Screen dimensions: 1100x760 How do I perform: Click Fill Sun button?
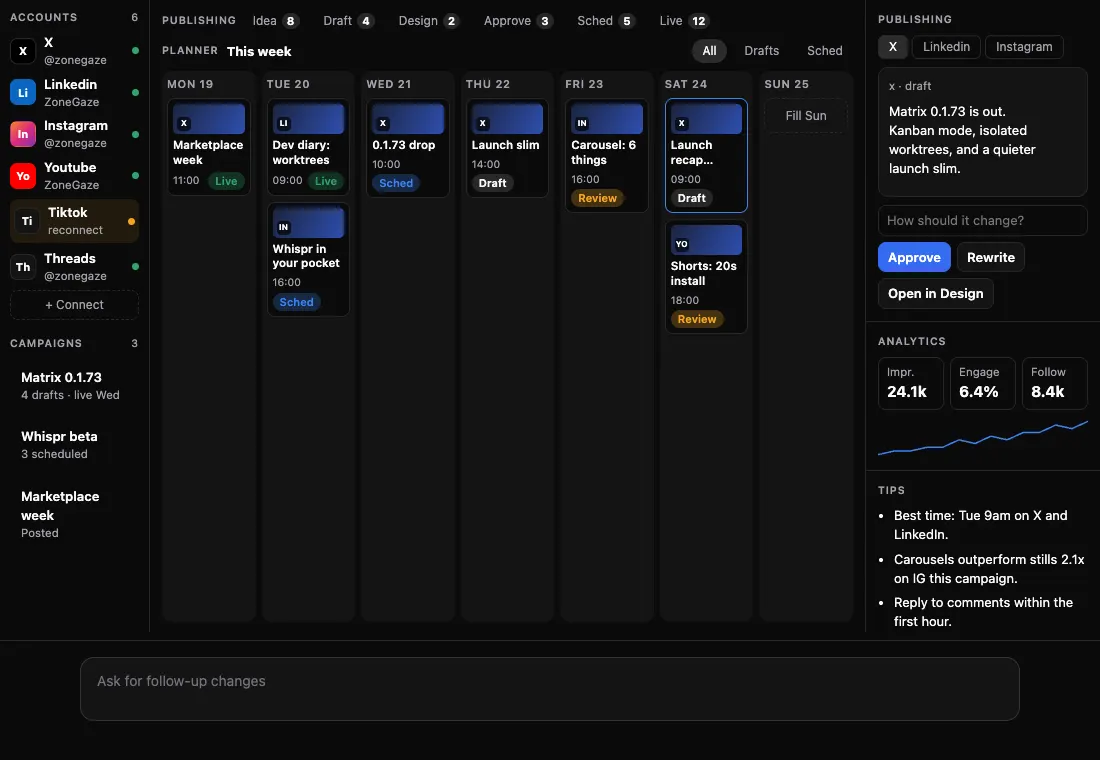(805, 116)
